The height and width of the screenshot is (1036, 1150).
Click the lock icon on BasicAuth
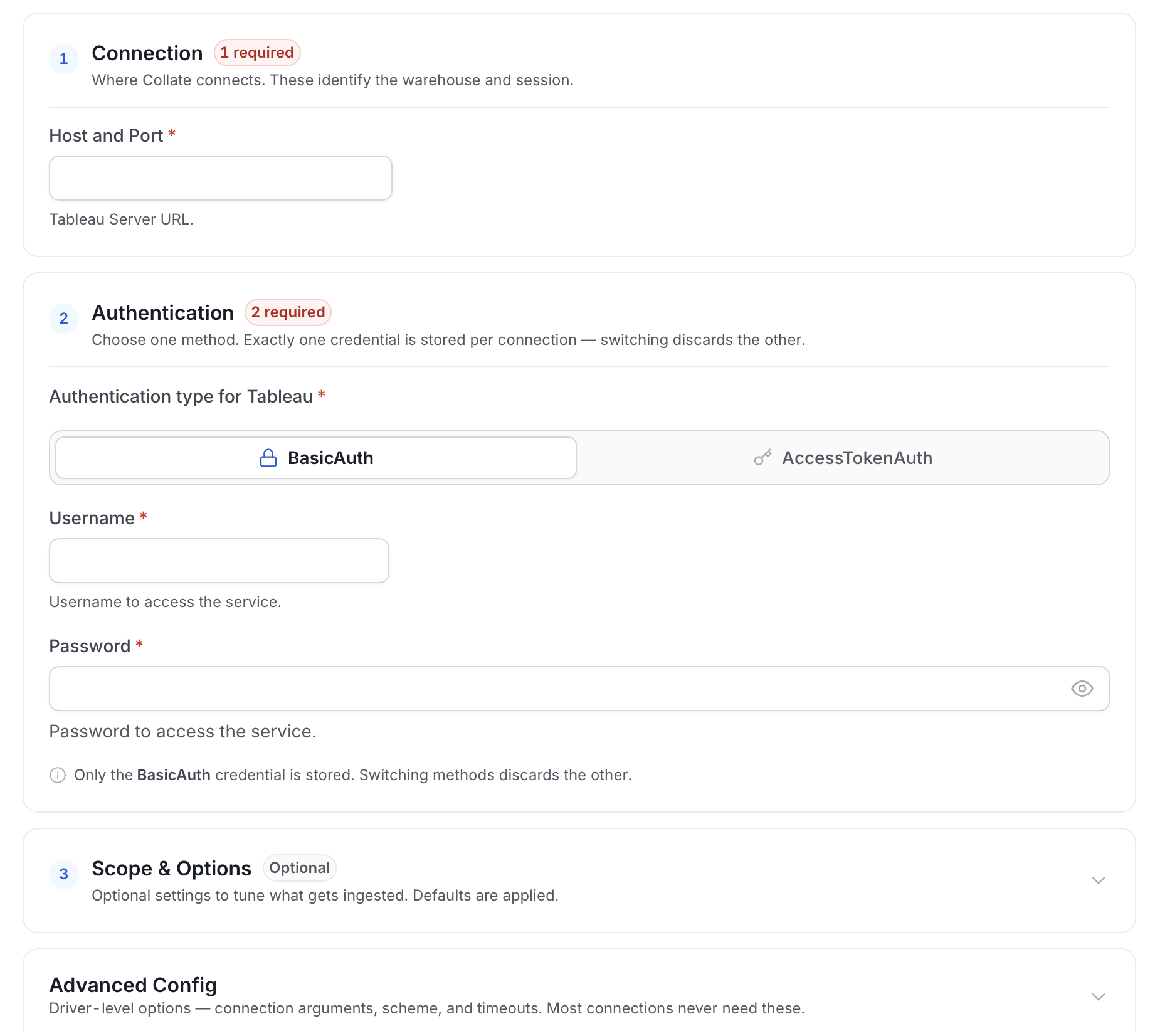click(x=268, y=458)
